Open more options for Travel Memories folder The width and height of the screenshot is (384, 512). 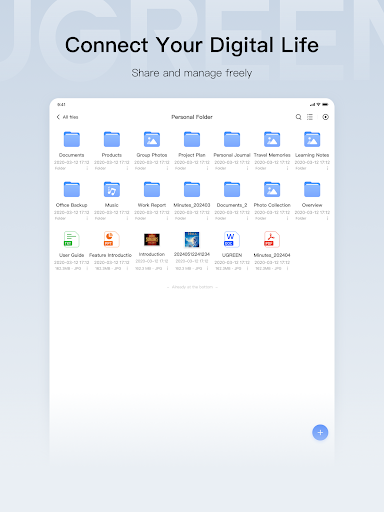(x=287, y=168)
